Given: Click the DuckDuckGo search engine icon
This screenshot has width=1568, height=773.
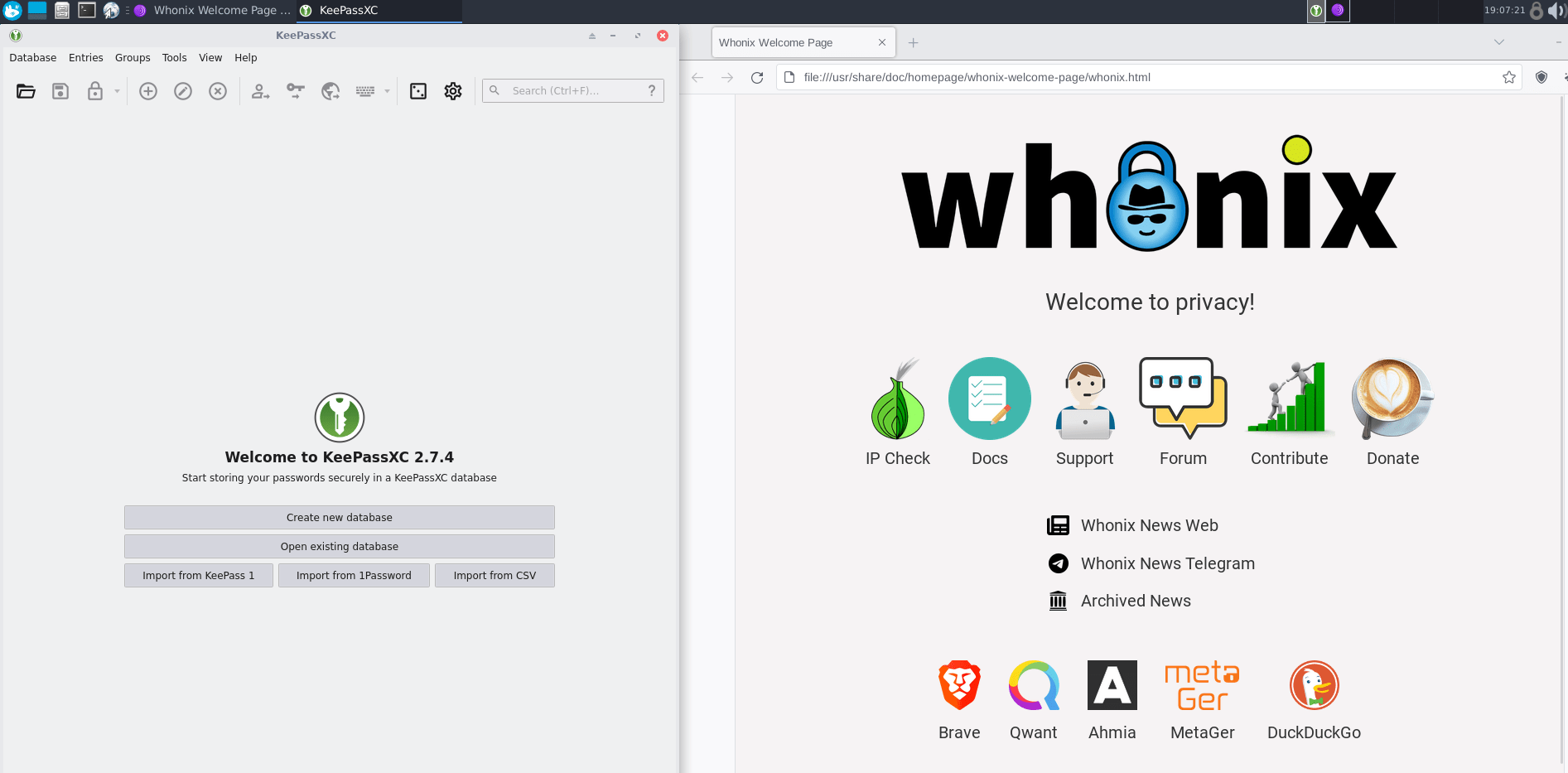Looking at the screenshot, I should [1315, 685].
